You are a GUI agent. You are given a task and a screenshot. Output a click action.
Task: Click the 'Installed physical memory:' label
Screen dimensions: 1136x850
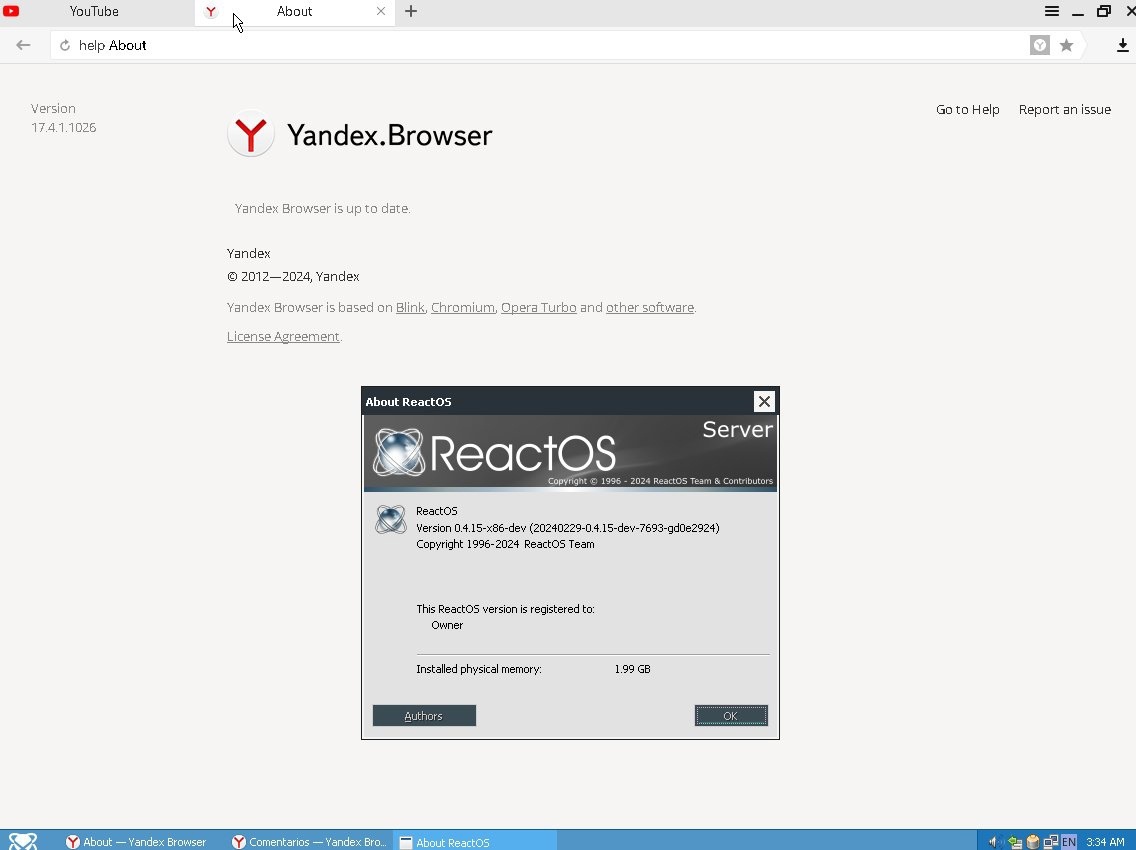tap(479, 670)
